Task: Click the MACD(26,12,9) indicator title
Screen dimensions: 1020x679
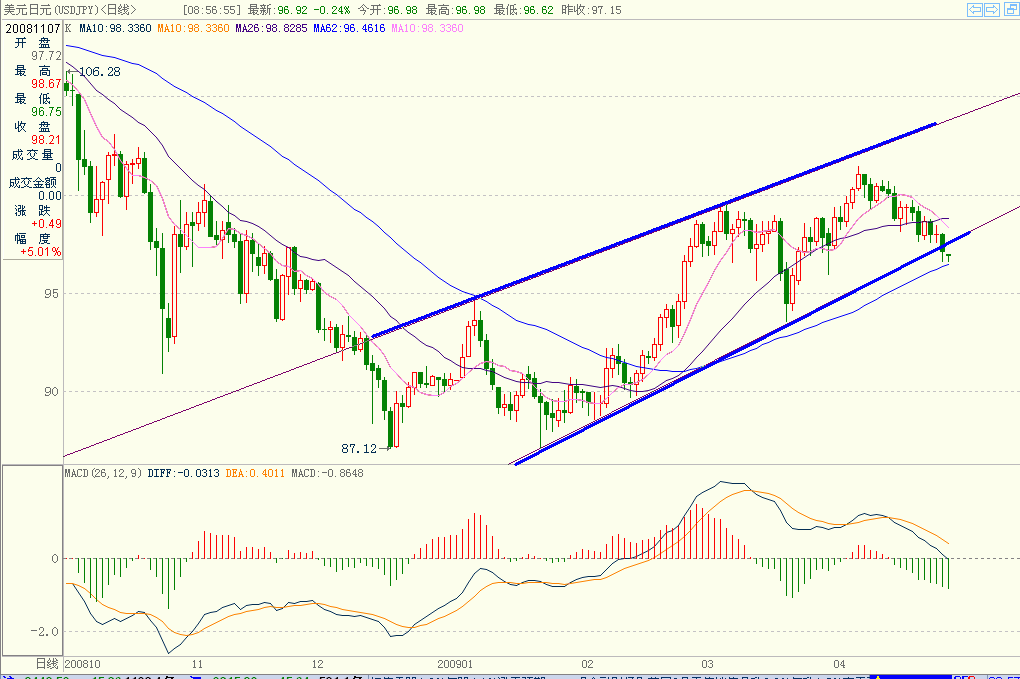Action: (103, 473)
